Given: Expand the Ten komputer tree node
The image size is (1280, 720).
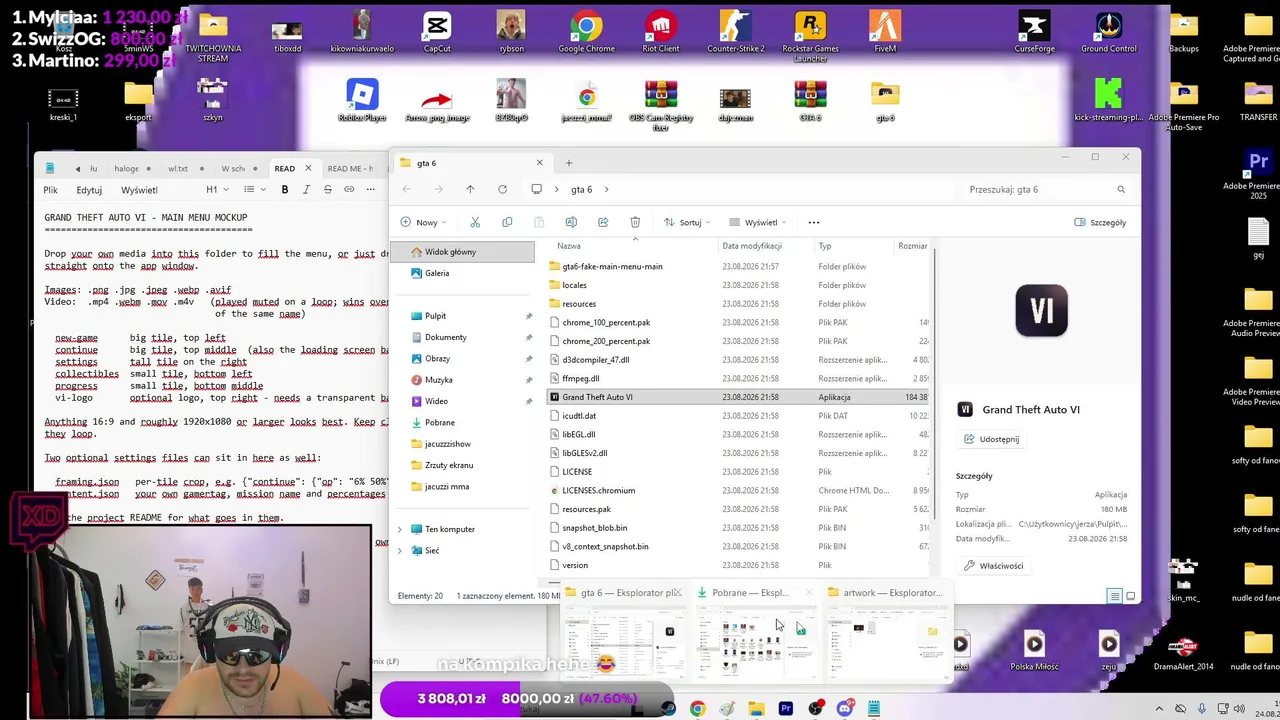Looking at the screenshot, I should coord(400,529).
